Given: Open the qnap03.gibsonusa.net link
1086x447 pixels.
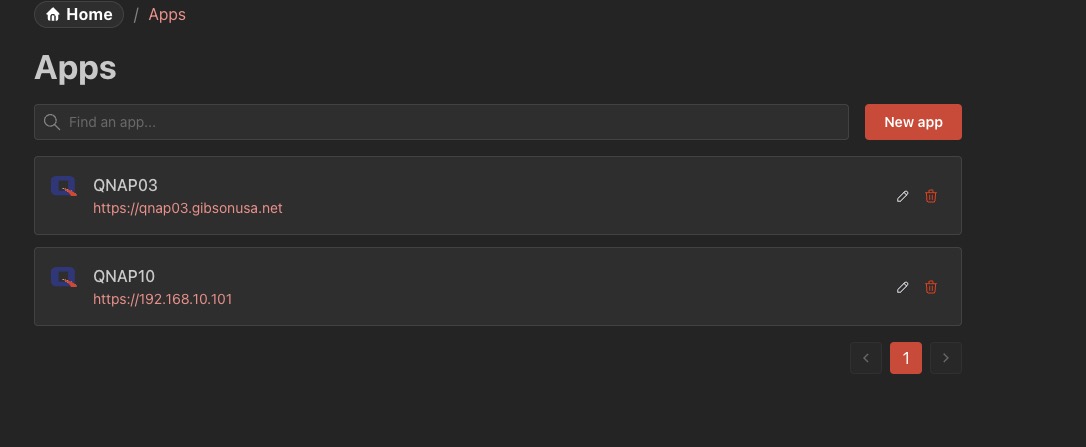Looking at the screenshot, I should point(188,208).
